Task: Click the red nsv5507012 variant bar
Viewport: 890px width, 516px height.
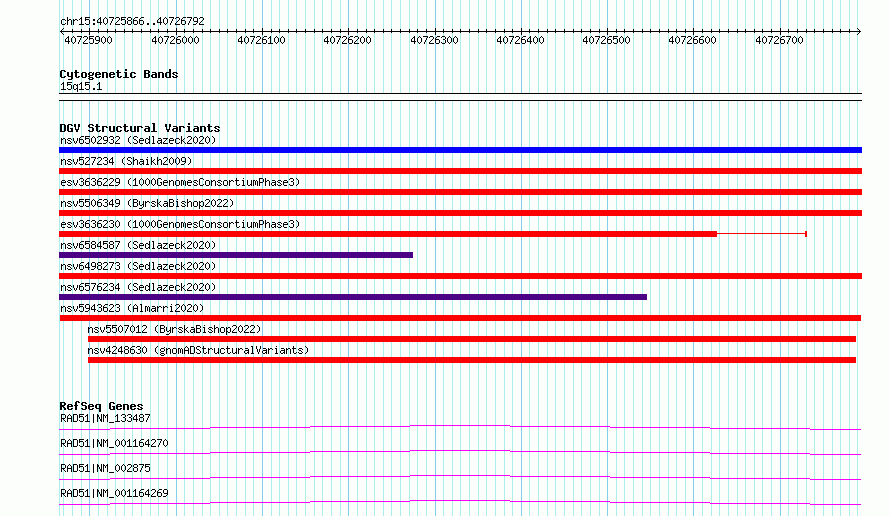Action: [472, 339]
